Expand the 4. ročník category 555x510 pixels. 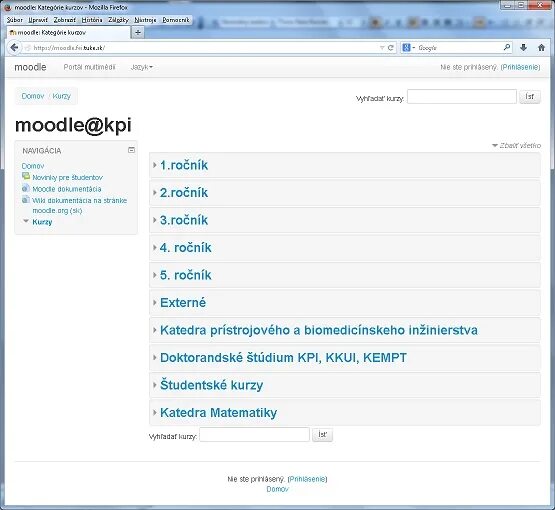pos(155,247)
